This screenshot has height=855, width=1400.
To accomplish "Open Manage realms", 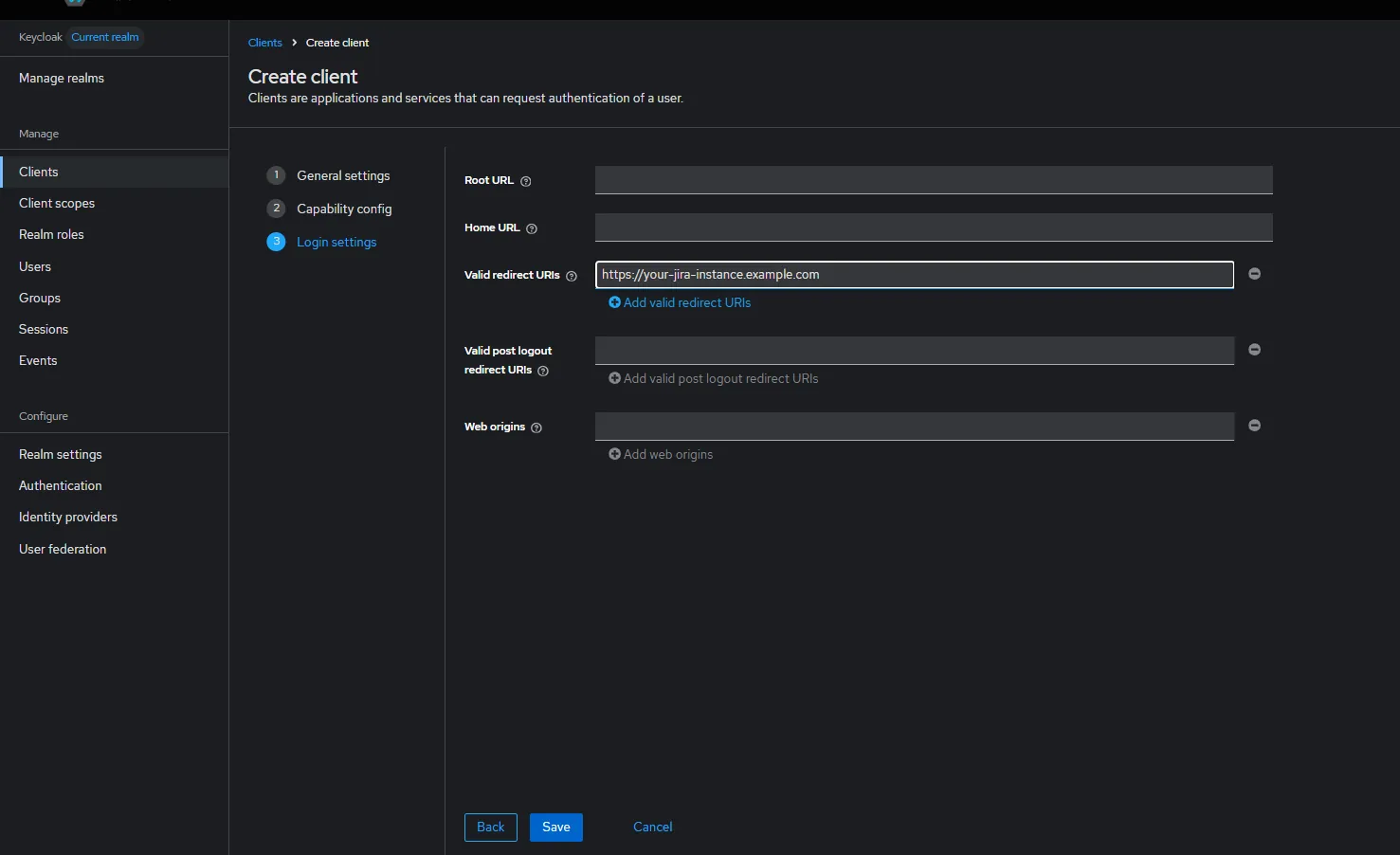I will 114,78.
